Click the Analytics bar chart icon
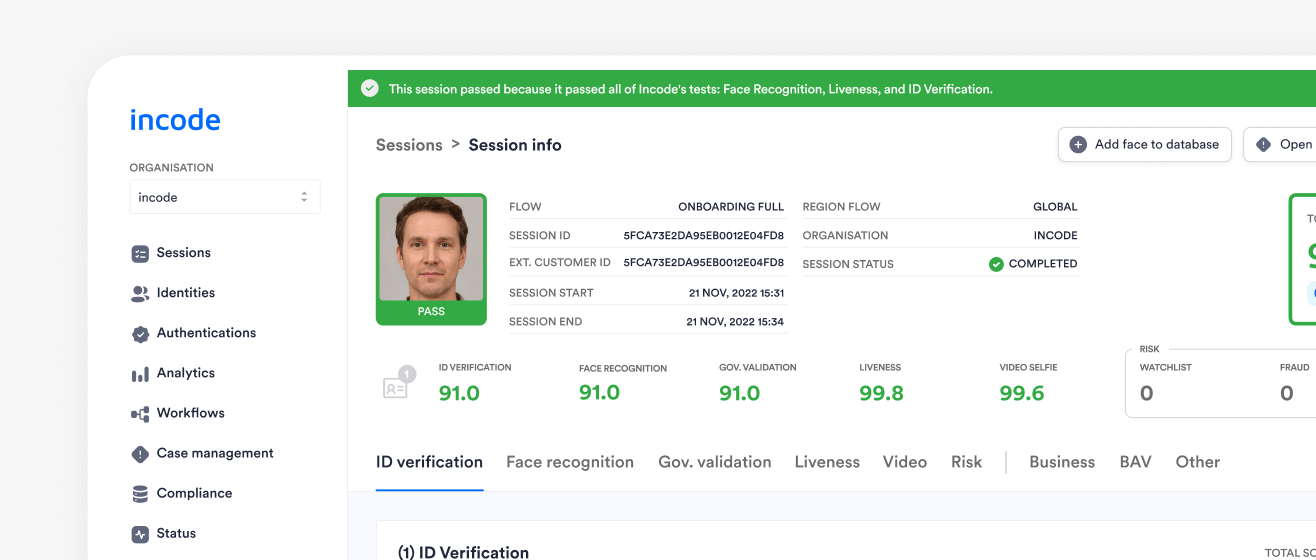 point(140,374)
